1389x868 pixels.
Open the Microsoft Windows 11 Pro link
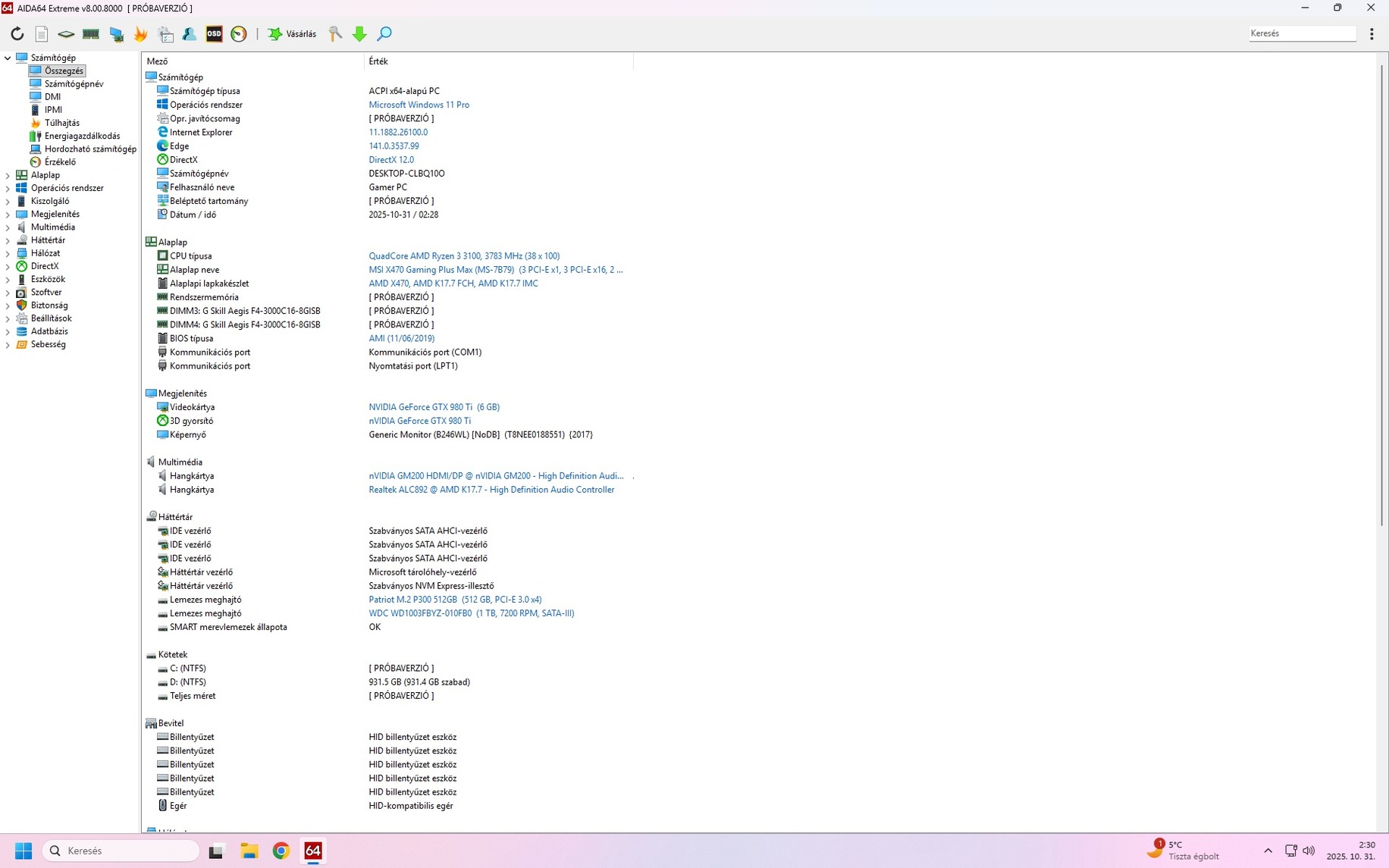point(419,105)
